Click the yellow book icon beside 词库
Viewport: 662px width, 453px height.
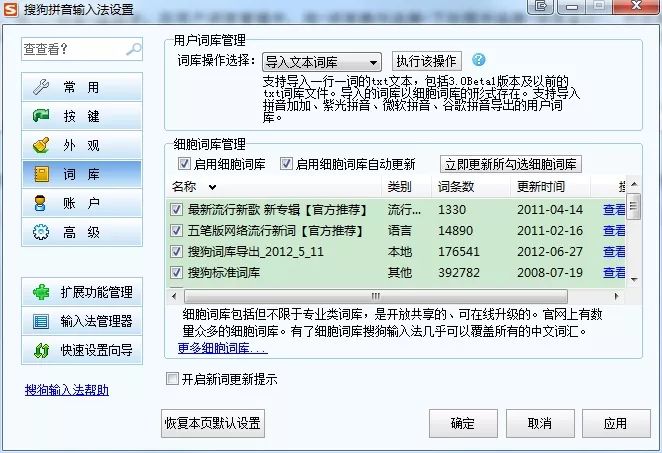(41, 174)
